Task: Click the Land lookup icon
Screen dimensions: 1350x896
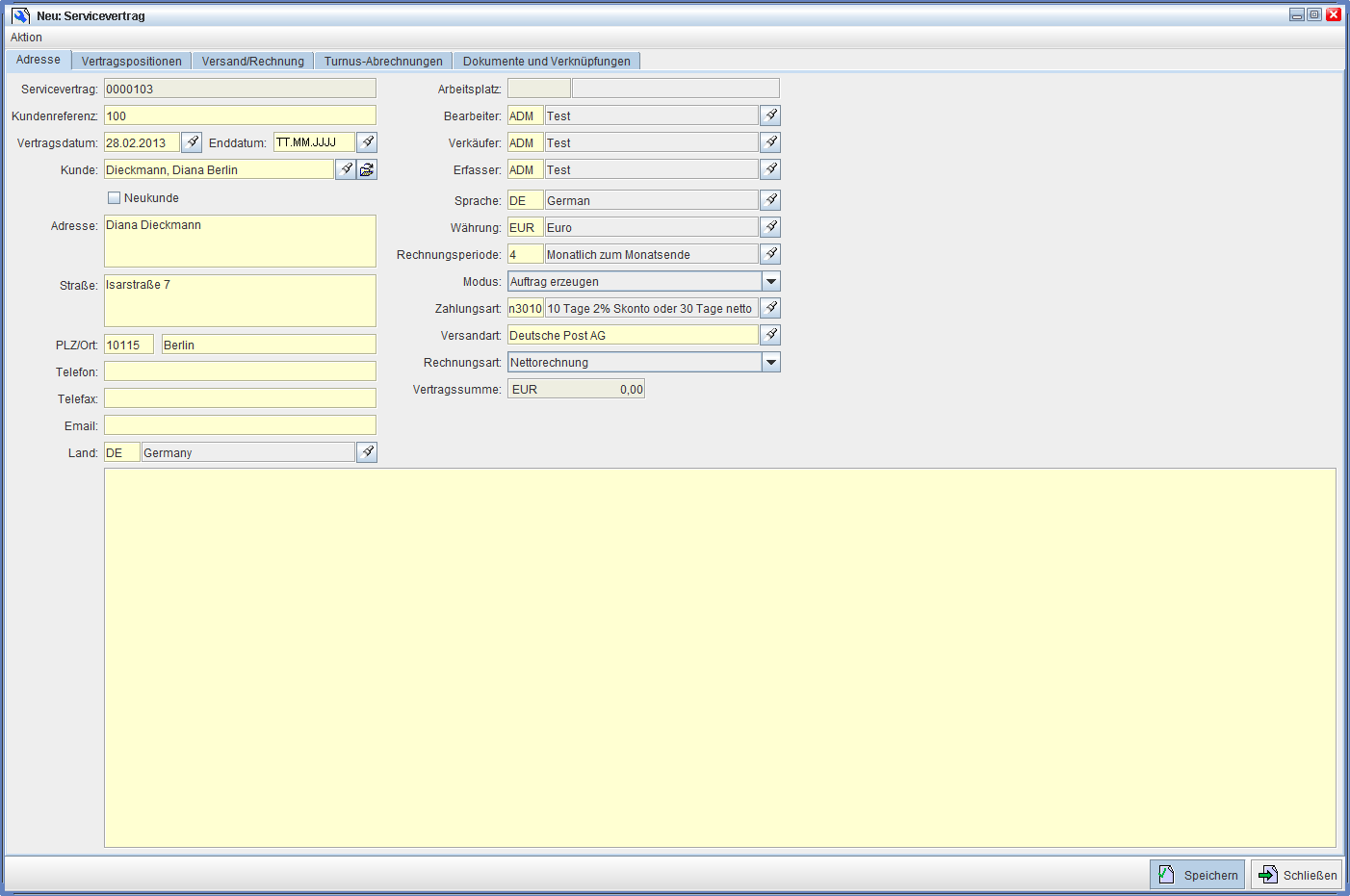Action: pyautogui.click(x=367, y=452)
